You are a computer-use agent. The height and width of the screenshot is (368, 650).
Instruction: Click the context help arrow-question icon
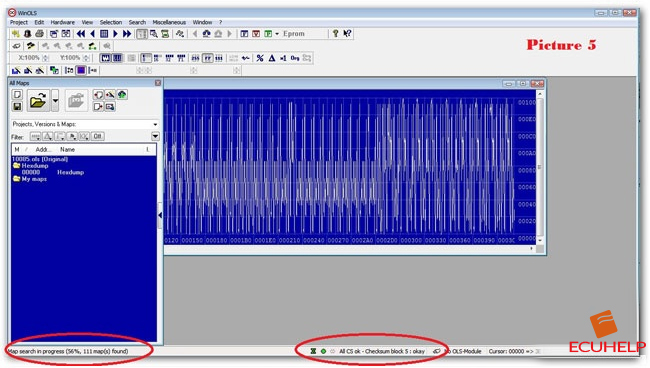pyautogui.click(x=347, y=34)
